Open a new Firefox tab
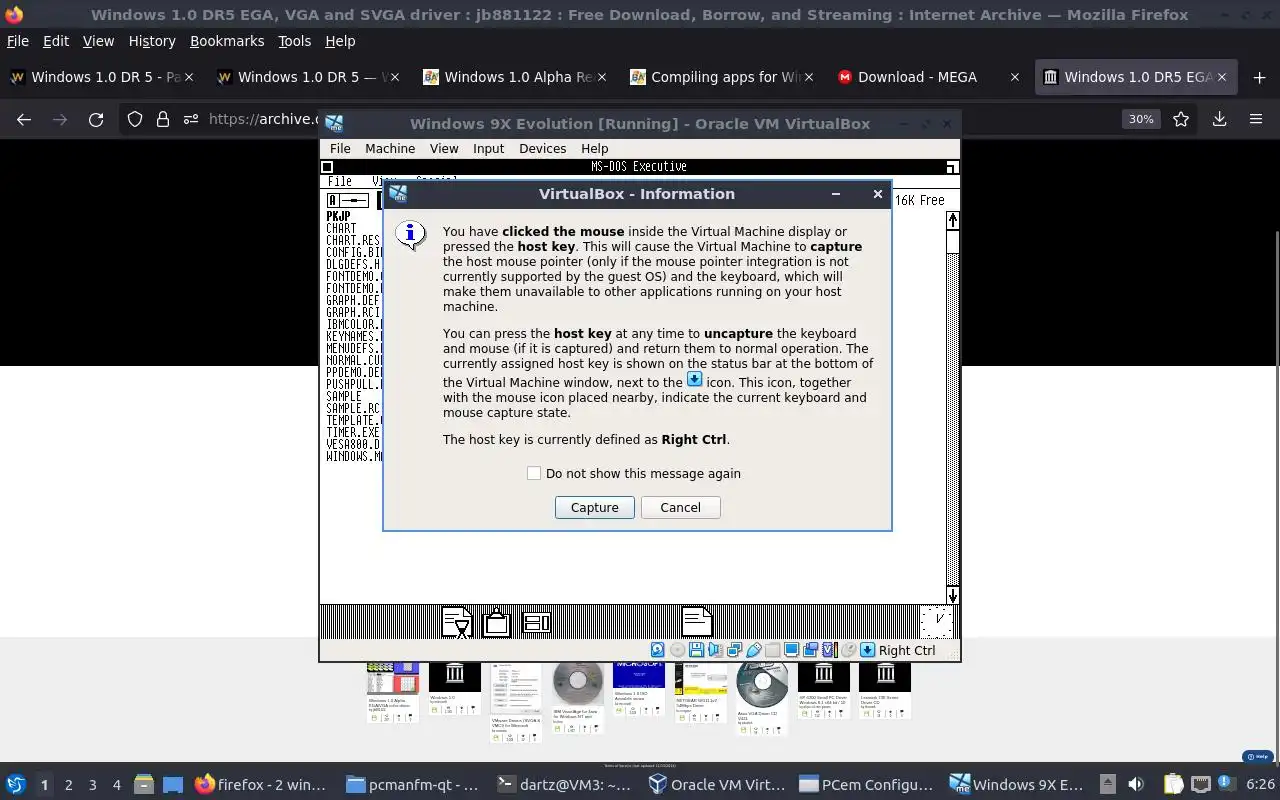Screen dimensions: 1280x800 (1259, 77)
